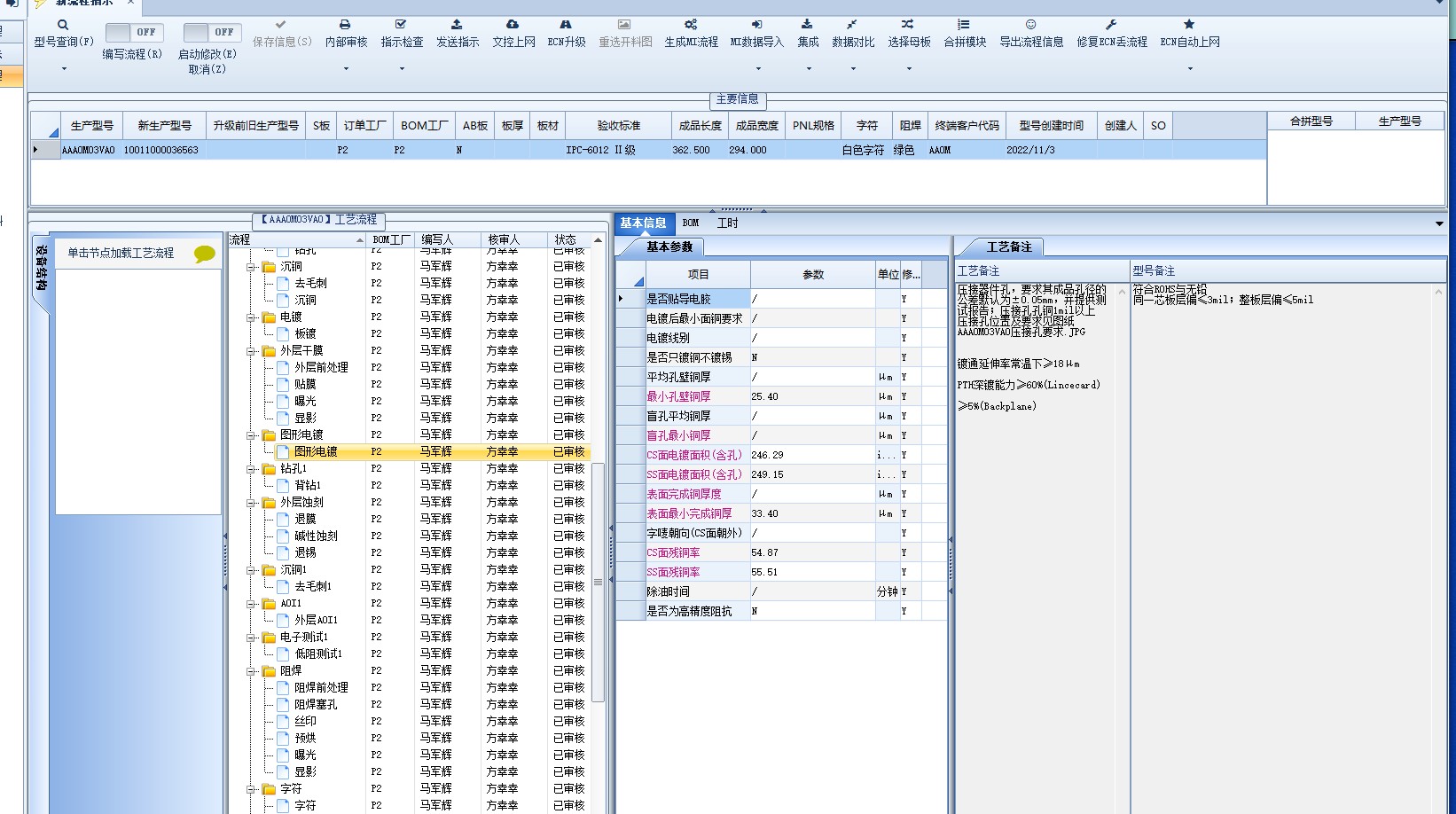
Task: Switch to the 基本信息 tab
Action: click(643, 223)
